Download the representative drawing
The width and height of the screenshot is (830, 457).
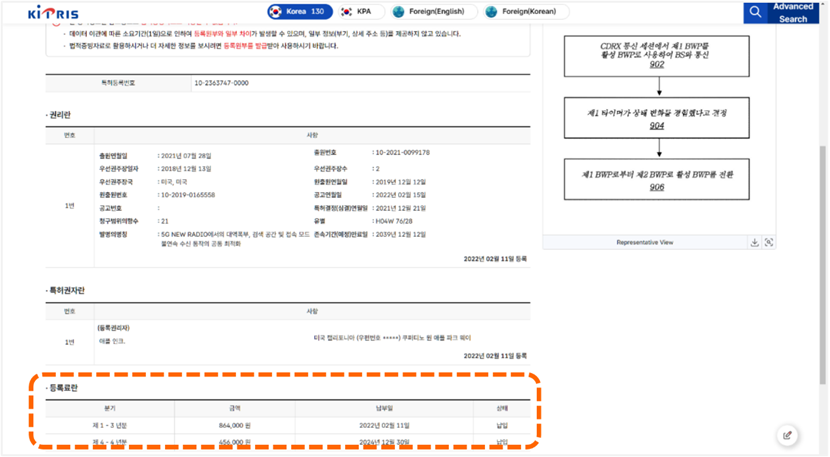(x=754, y=242)
